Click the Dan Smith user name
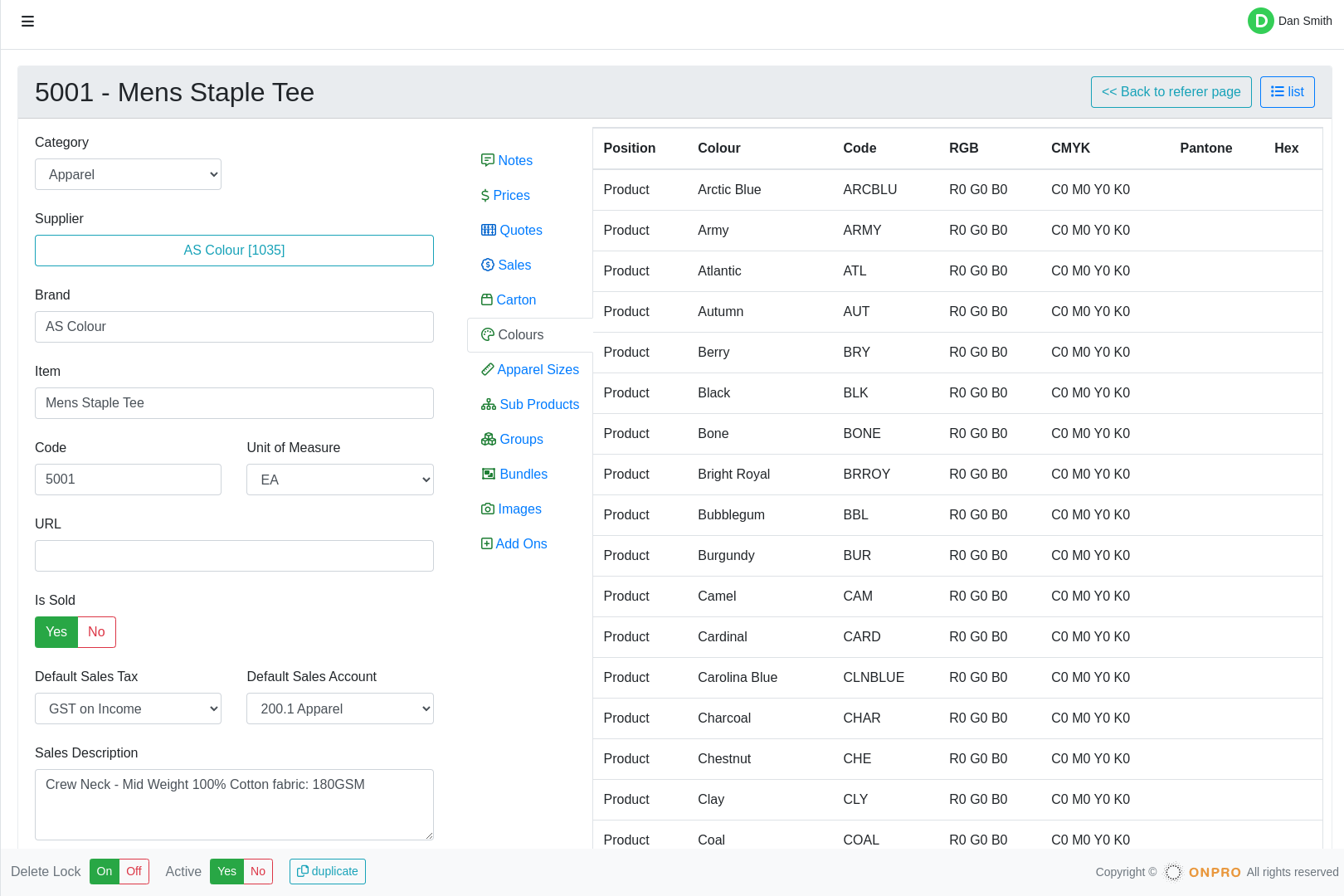This screenshot has width=1344, height=896. 1305,21
